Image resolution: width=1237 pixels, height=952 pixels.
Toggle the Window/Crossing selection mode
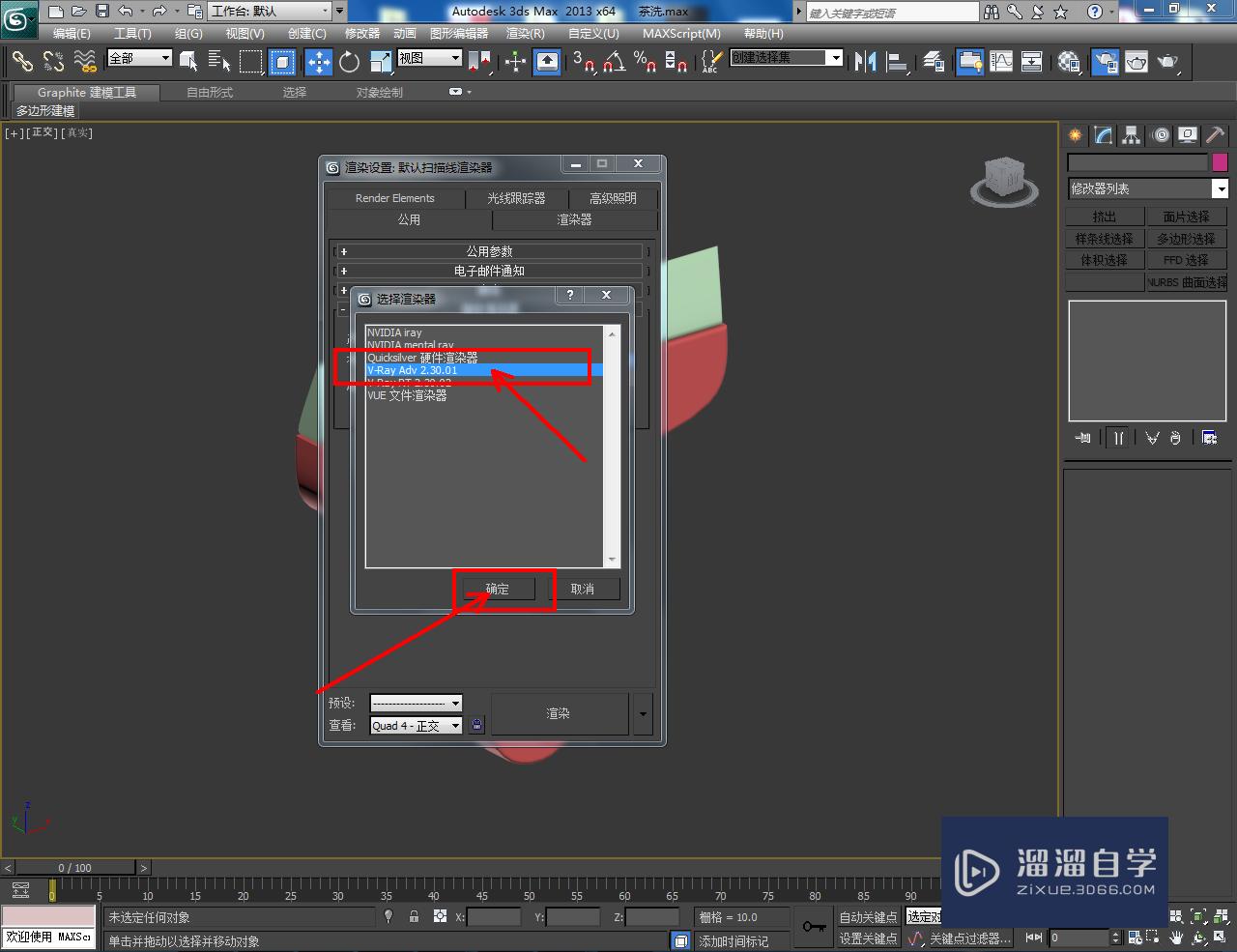(x=282, y=62)
